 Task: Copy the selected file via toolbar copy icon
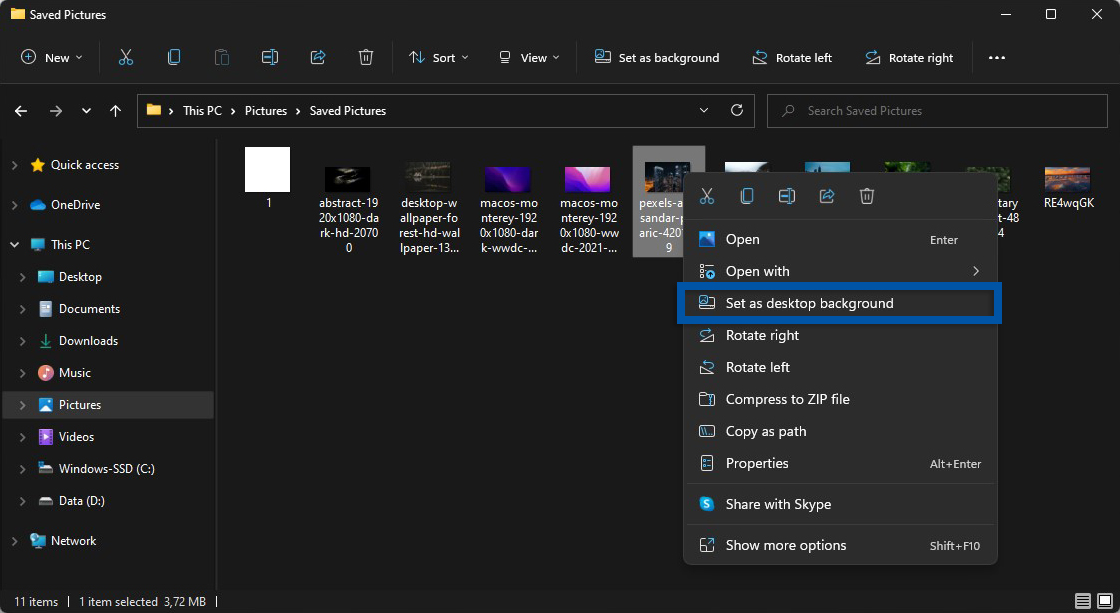tap(173, 57)
